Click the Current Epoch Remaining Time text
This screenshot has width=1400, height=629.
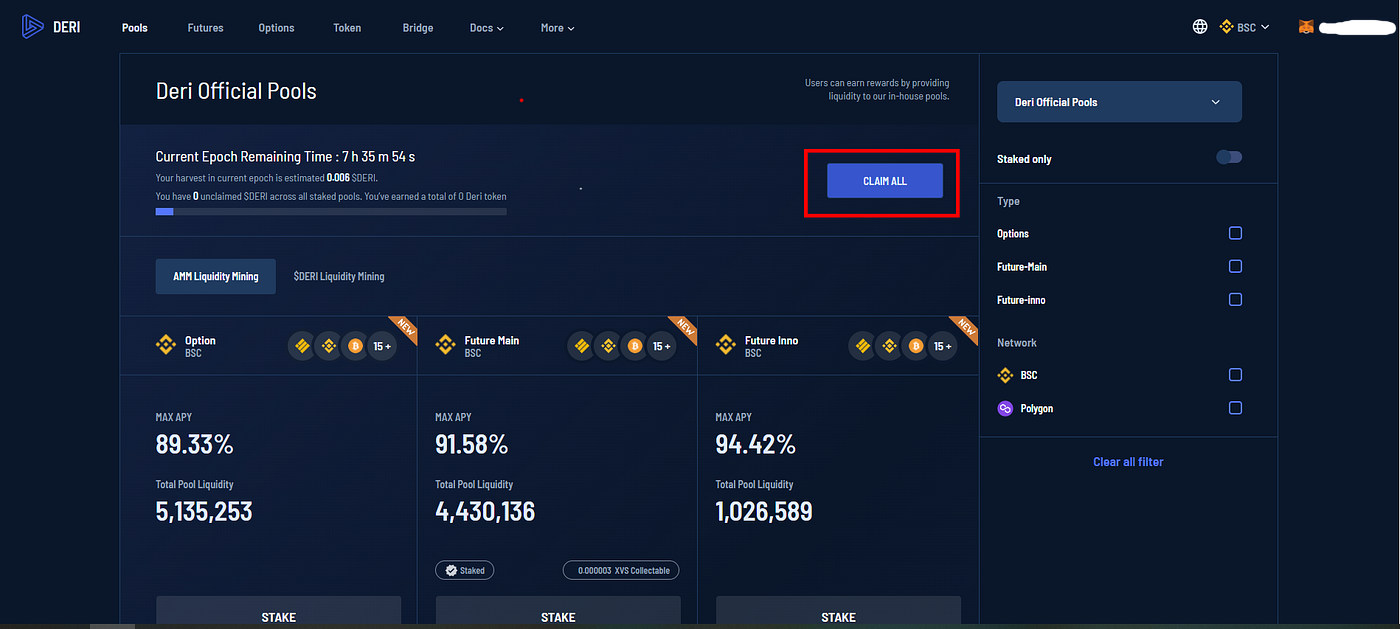tap(285, 157)
